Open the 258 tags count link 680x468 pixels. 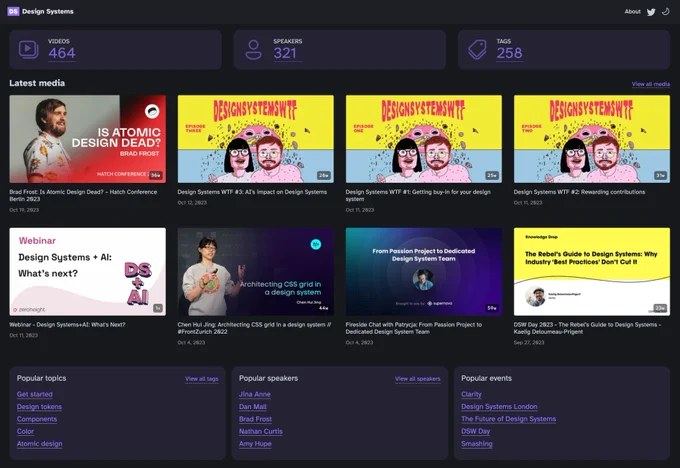coord(509,53)
